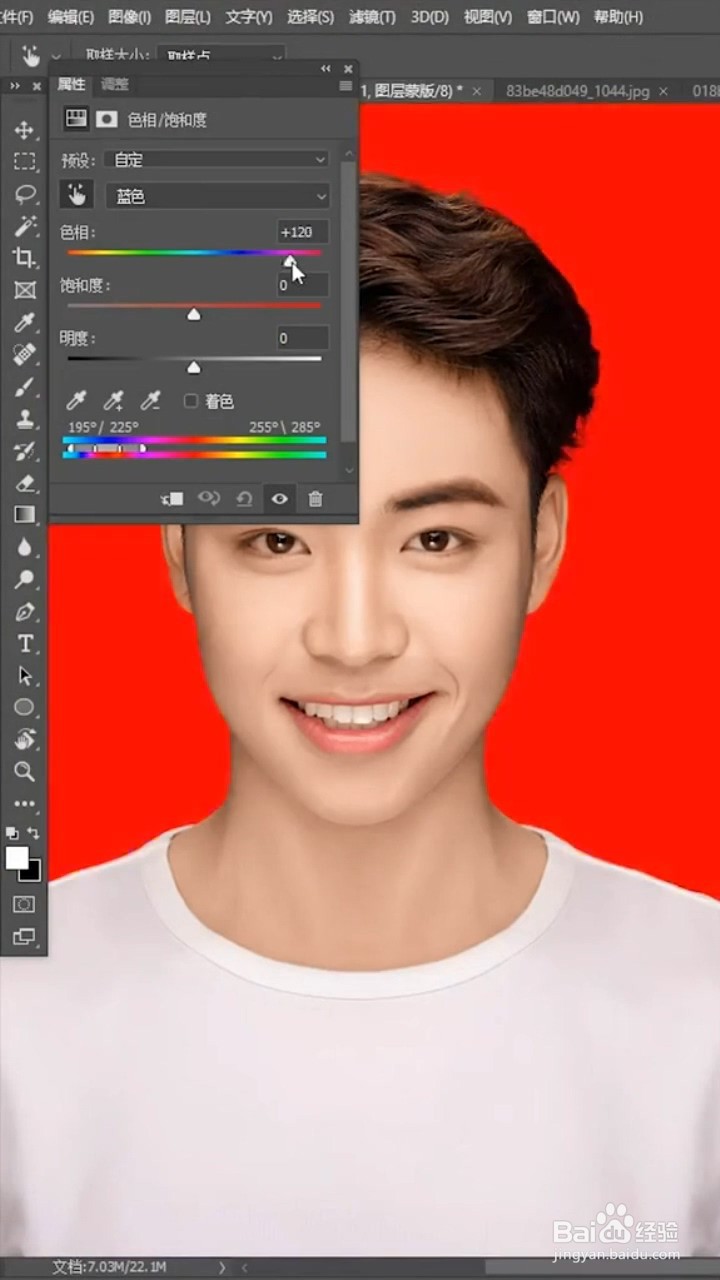Screen dimensions: 720x1280
Task: Select the Frame tool
Action: click(24, 290)
